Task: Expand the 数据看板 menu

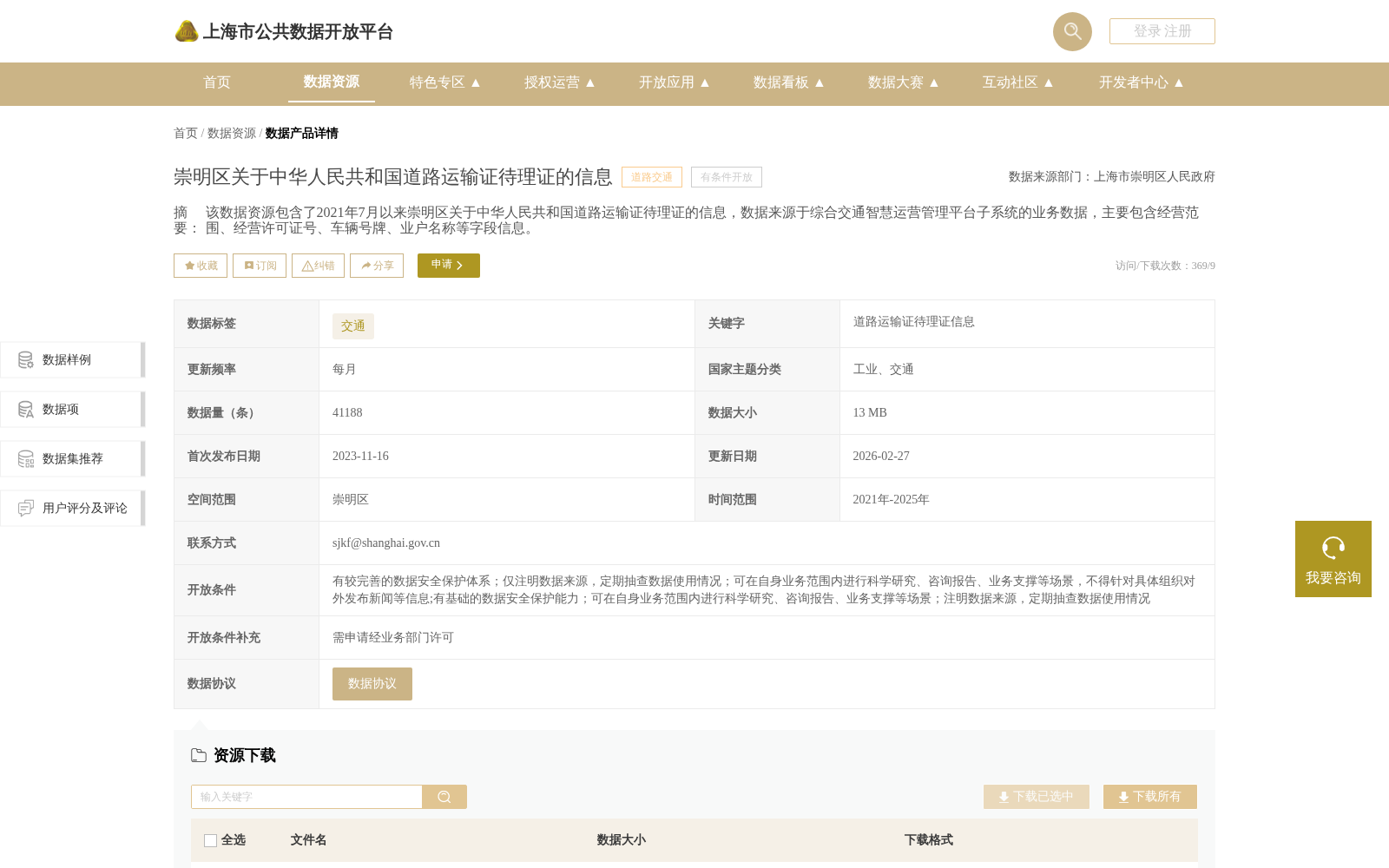Action: click(789, 82)
